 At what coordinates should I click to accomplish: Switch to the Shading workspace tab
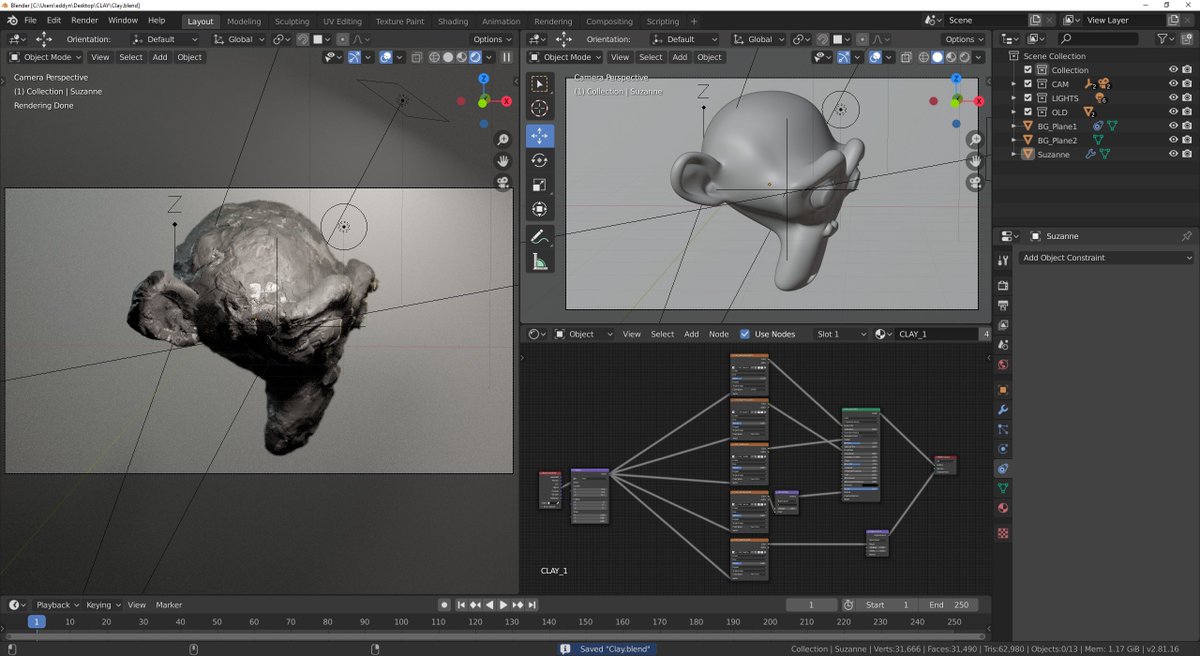pos(452,21)
